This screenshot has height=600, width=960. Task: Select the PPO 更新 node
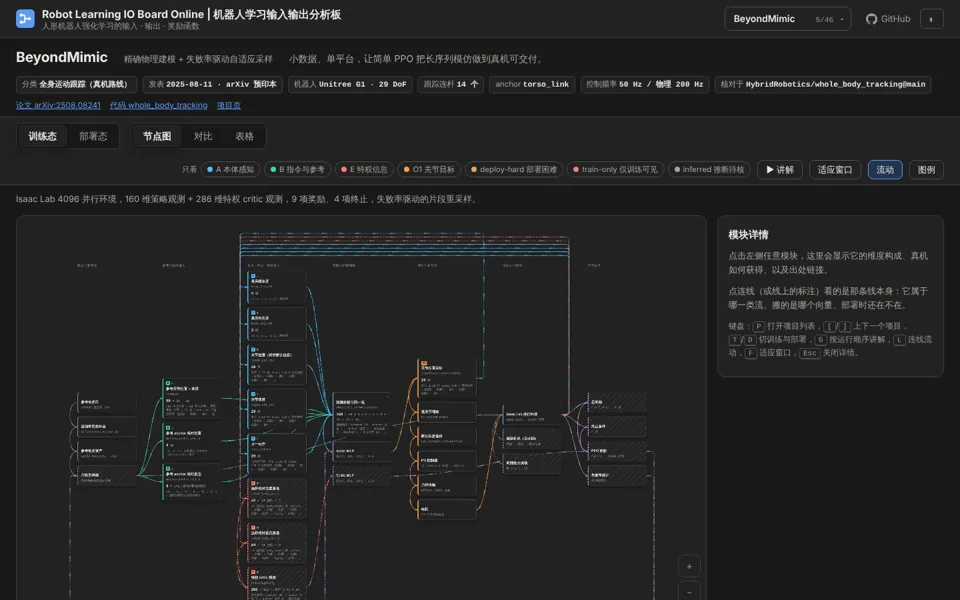coord(618,452)
